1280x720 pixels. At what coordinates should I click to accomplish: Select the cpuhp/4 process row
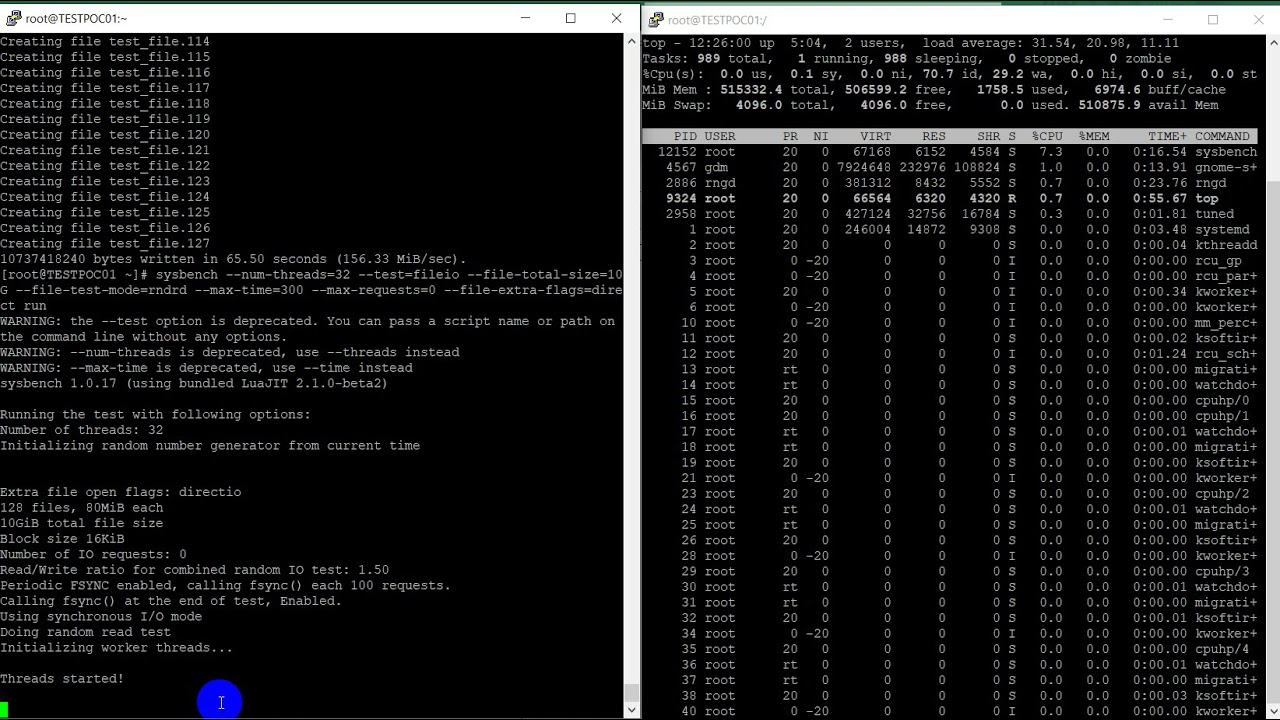(950, 649)
